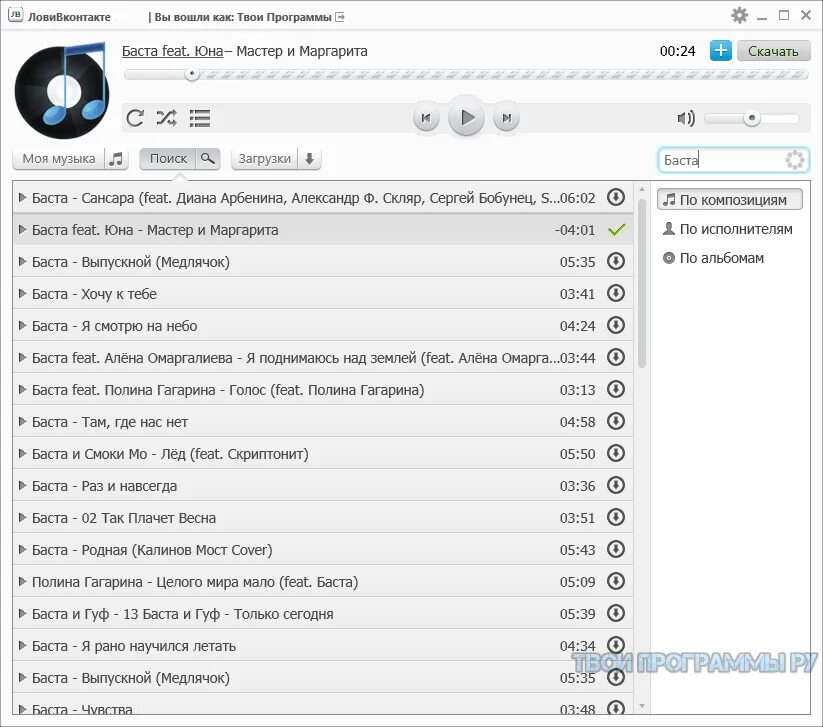Select row Баста feat. Полина Гагарина - Голос
Viewport: 823px width, 727px height.
tap(323, 389)
